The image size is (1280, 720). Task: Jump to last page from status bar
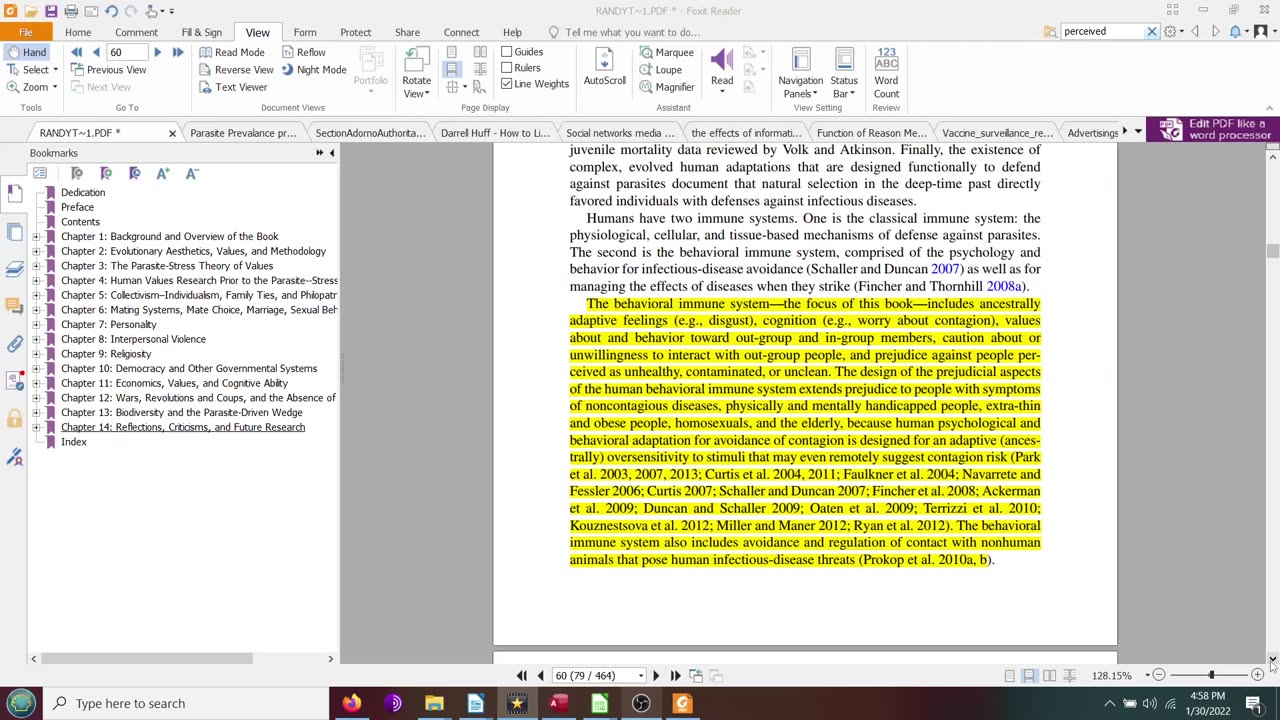click(x=675, y=676)
